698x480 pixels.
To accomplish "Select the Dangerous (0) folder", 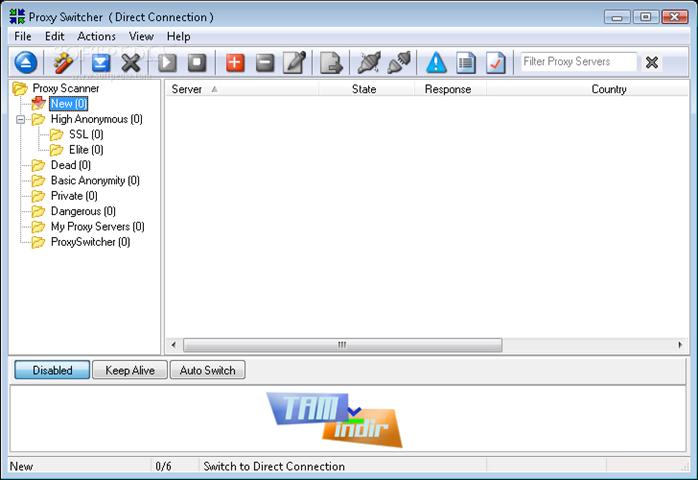I will point(83,211).
